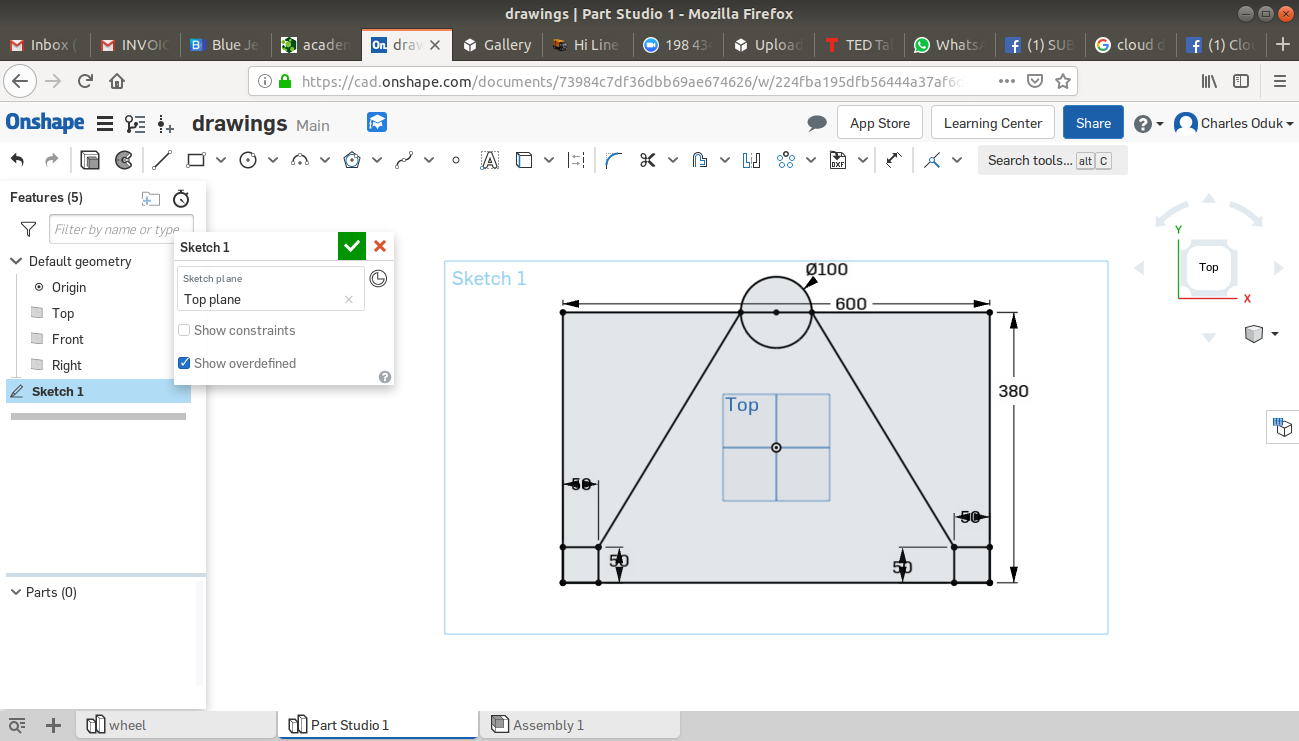Undo the last sketch action
This screenshot has width=1299, height=741.
[x=18, y=160]
